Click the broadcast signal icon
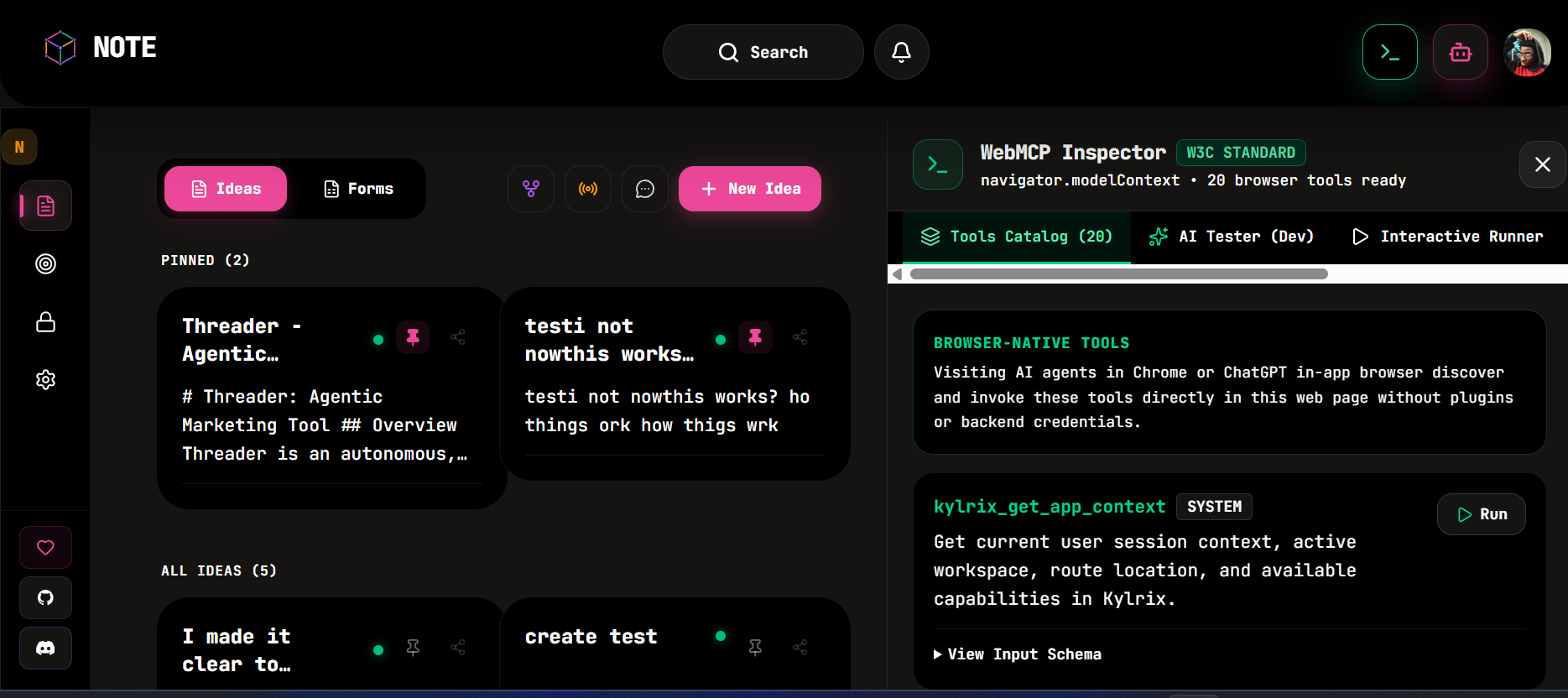The width and height of the screenshot is (1568, 698). (588, 189)
